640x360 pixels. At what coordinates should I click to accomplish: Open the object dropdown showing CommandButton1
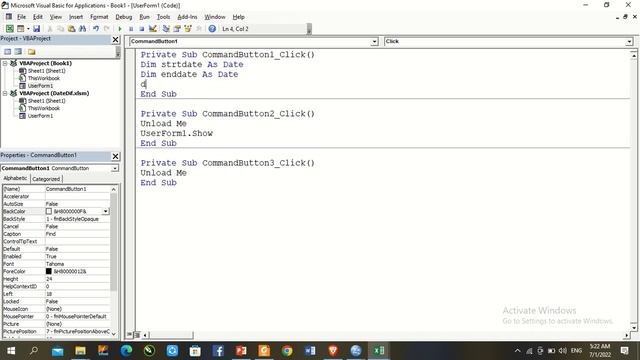(x=374, y=42)
